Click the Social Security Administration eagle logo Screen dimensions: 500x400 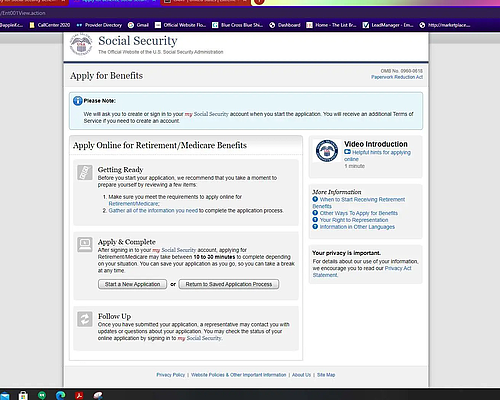[81, 45]
